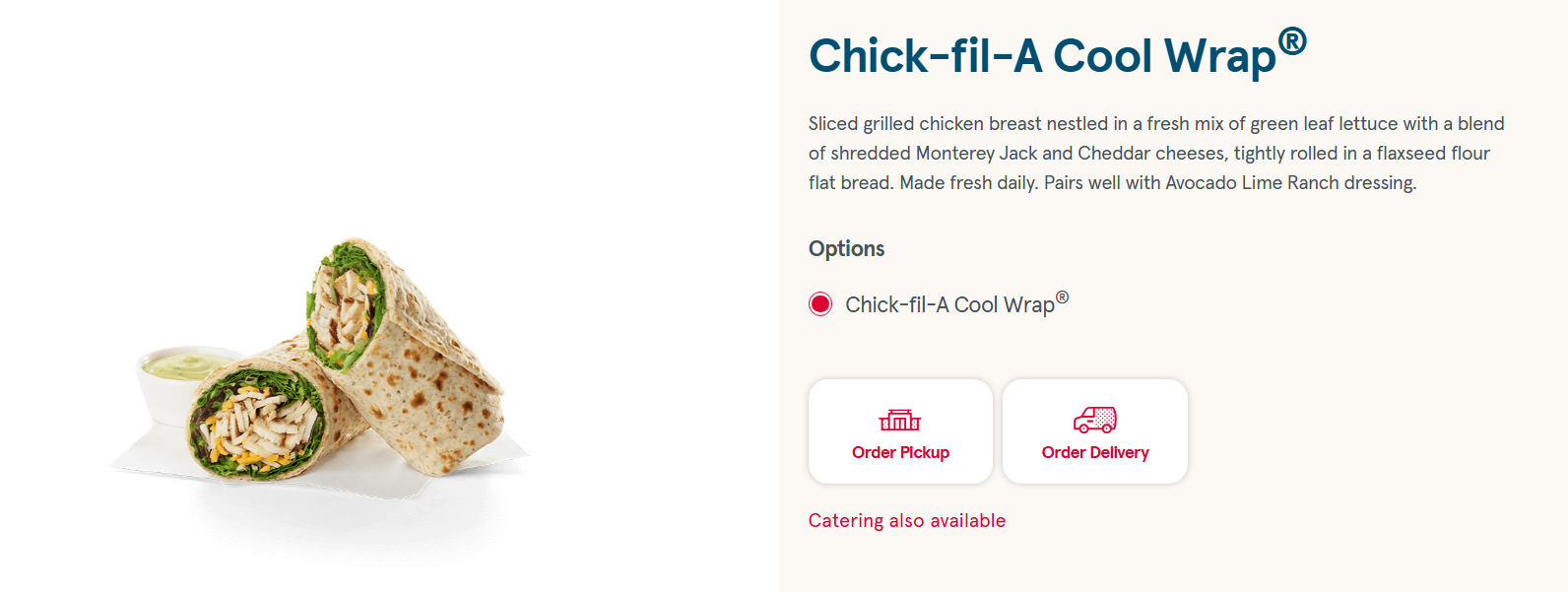
Task: Choose the Order Pickup button label
Action: [900, 453]
